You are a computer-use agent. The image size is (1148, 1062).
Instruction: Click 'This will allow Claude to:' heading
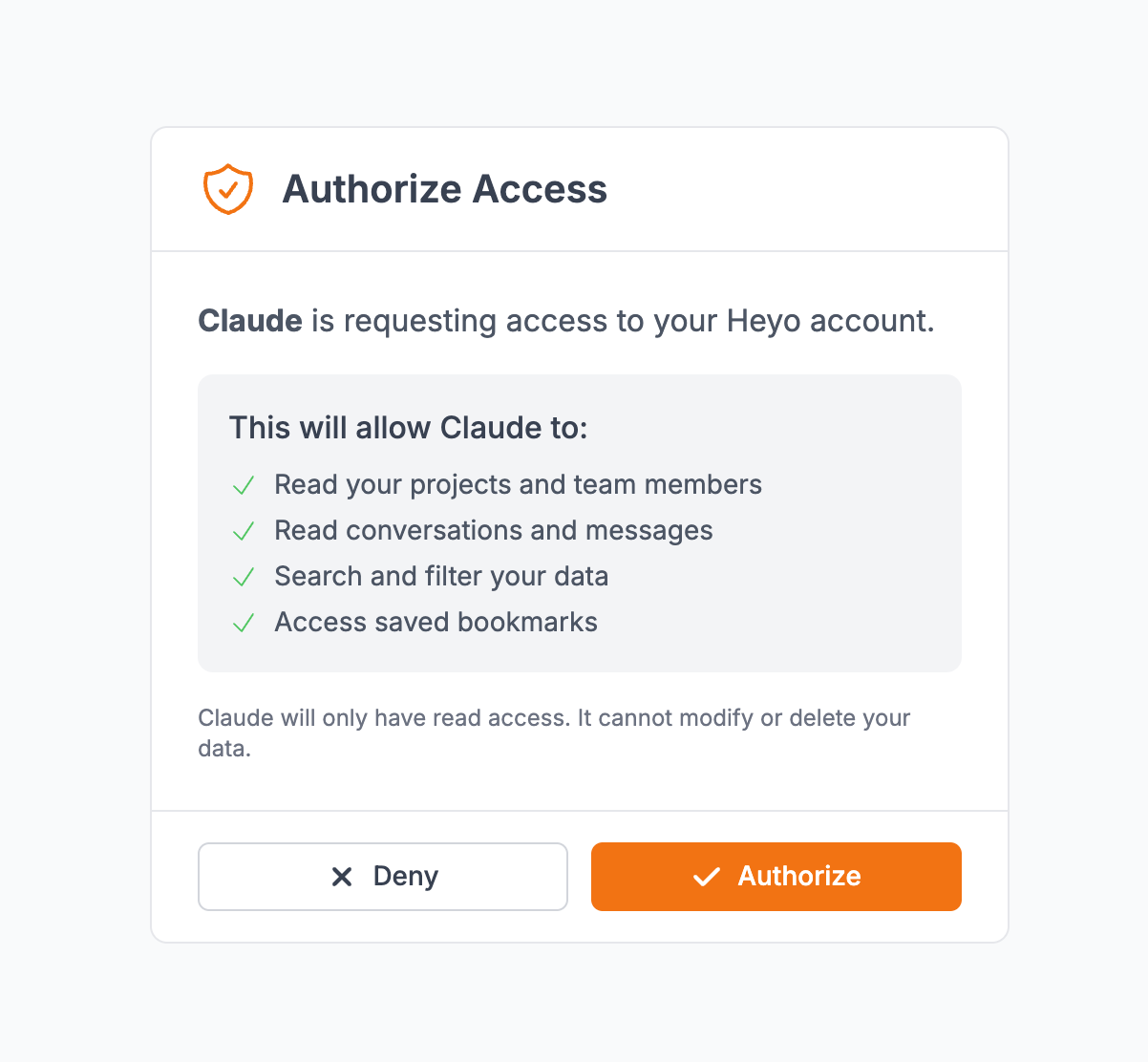[x=408, y=428]
